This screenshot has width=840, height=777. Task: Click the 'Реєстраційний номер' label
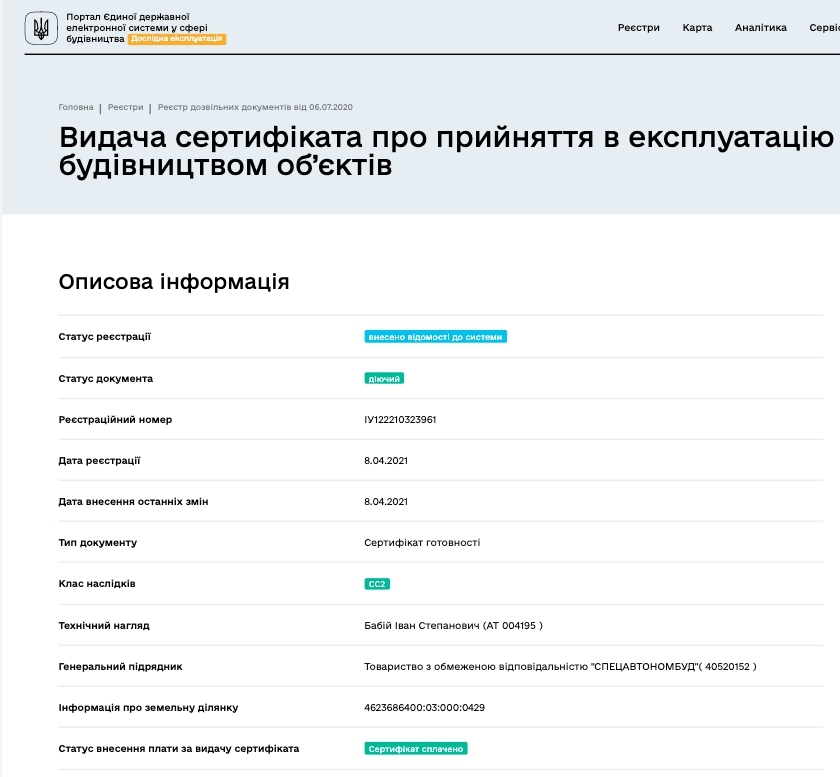tap(115, 420)
